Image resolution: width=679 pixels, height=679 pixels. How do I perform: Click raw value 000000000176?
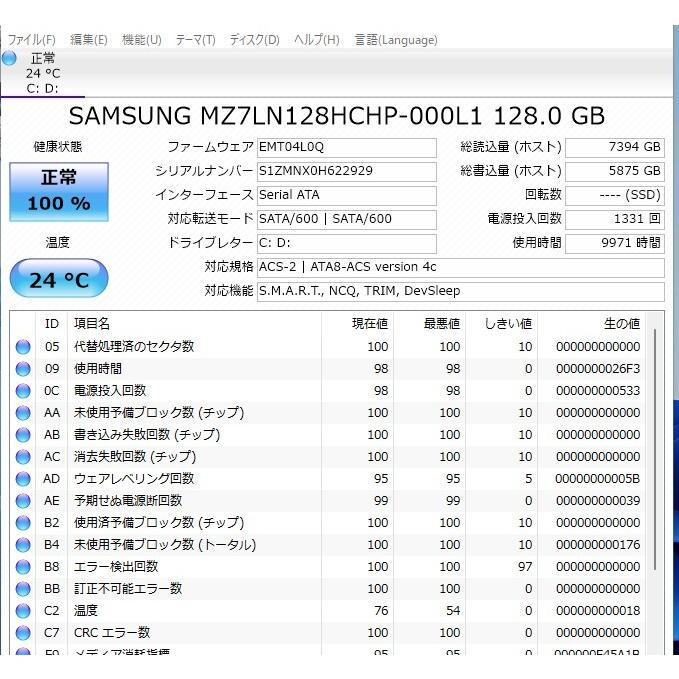click(598, 545)
